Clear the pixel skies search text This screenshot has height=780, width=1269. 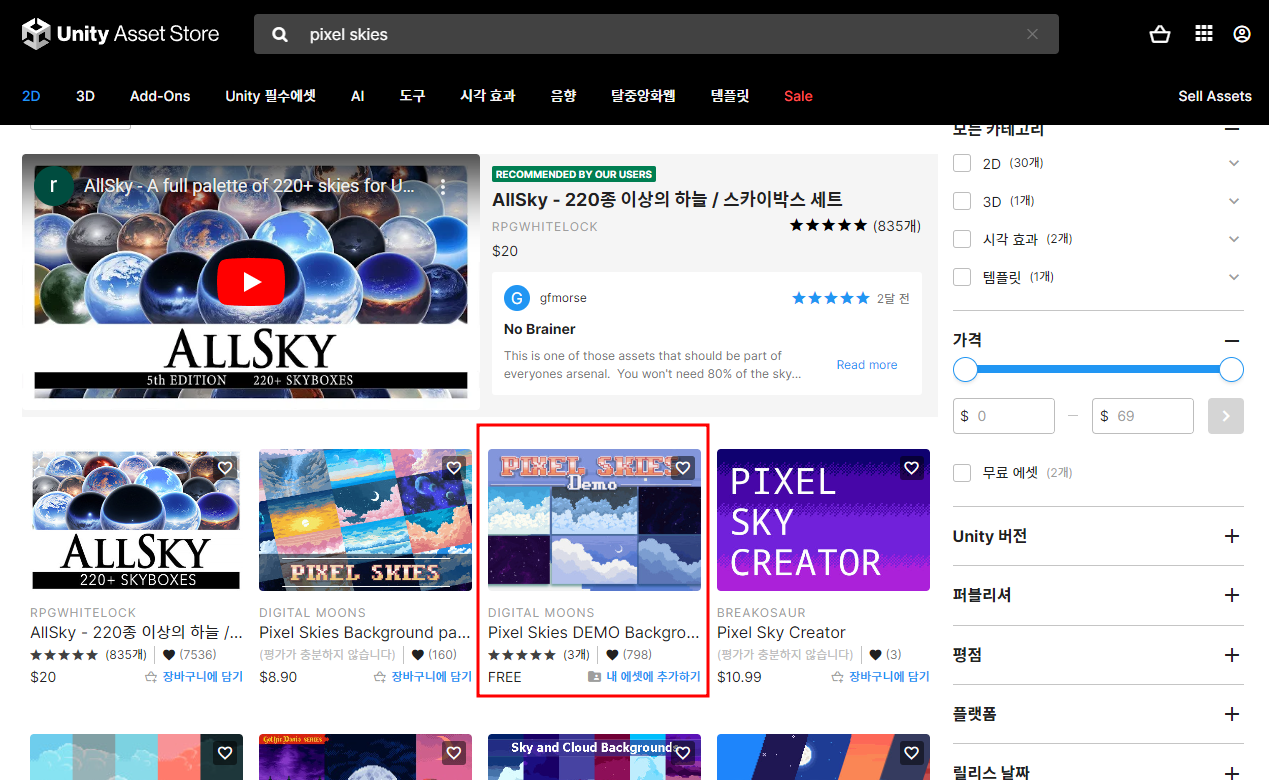coord(1032,34)
